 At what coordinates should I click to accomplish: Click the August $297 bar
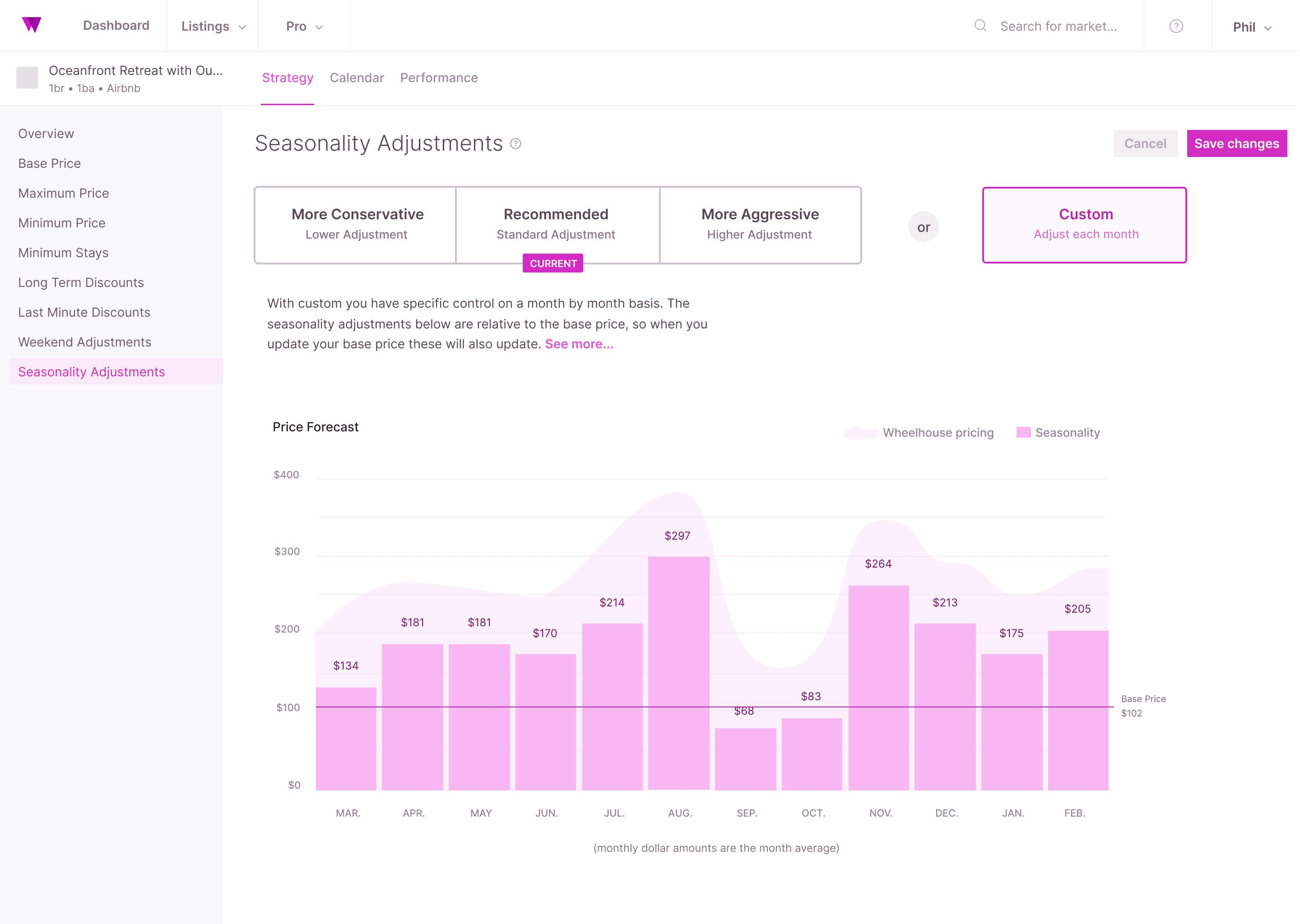(678, 674)
